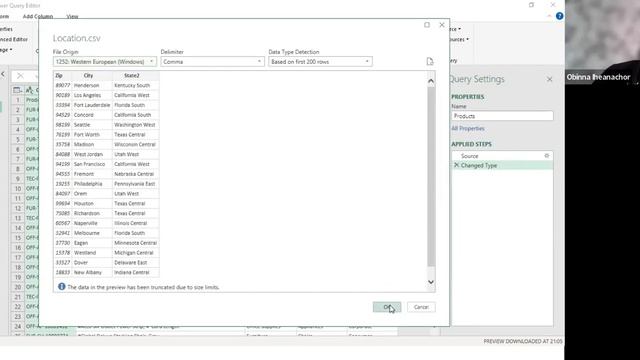This screenshot has height=360, width=640.
Task: Collapse the ribbon with the chevron
Action: [549, 16]
